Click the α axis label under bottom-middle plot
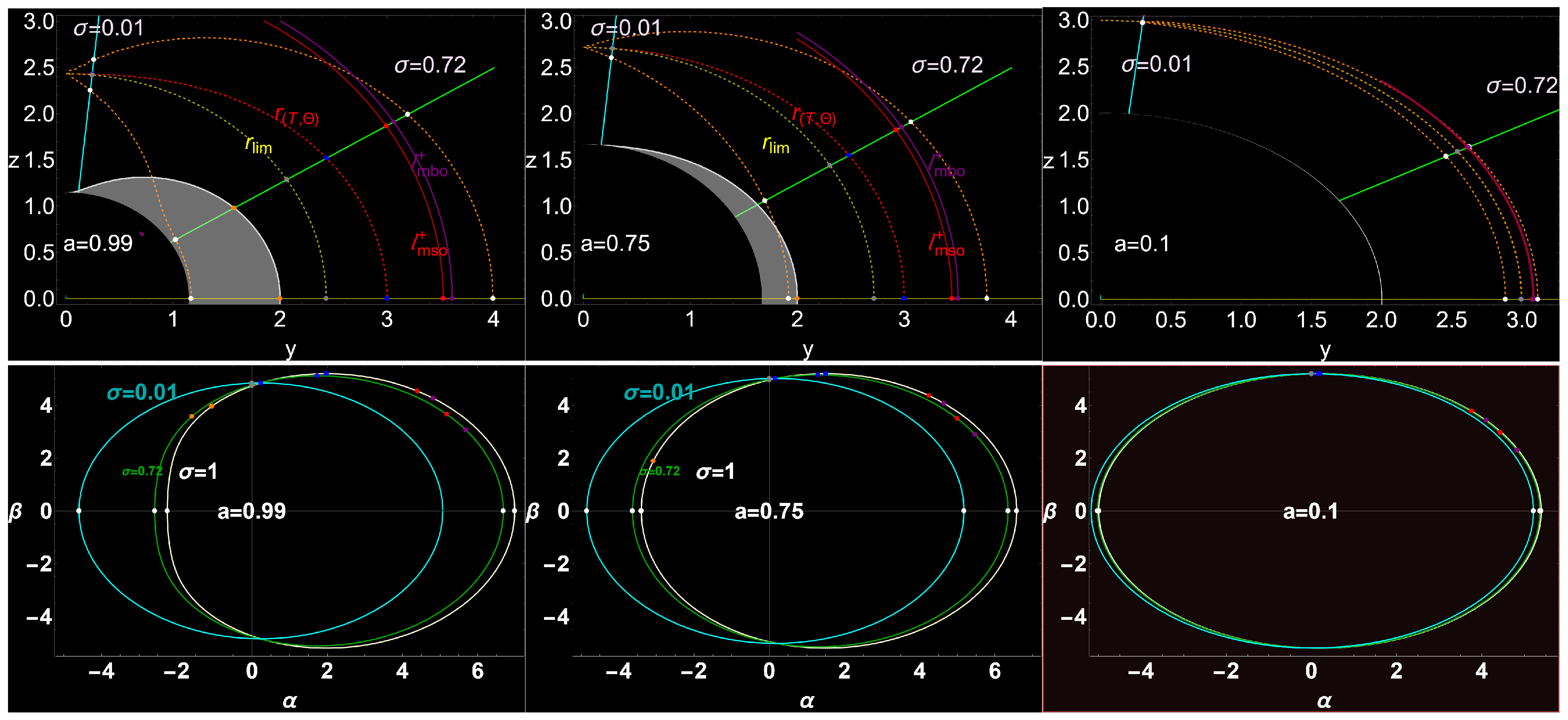The width and height of the screenshot is (1568, 720). tap(806, 701)
